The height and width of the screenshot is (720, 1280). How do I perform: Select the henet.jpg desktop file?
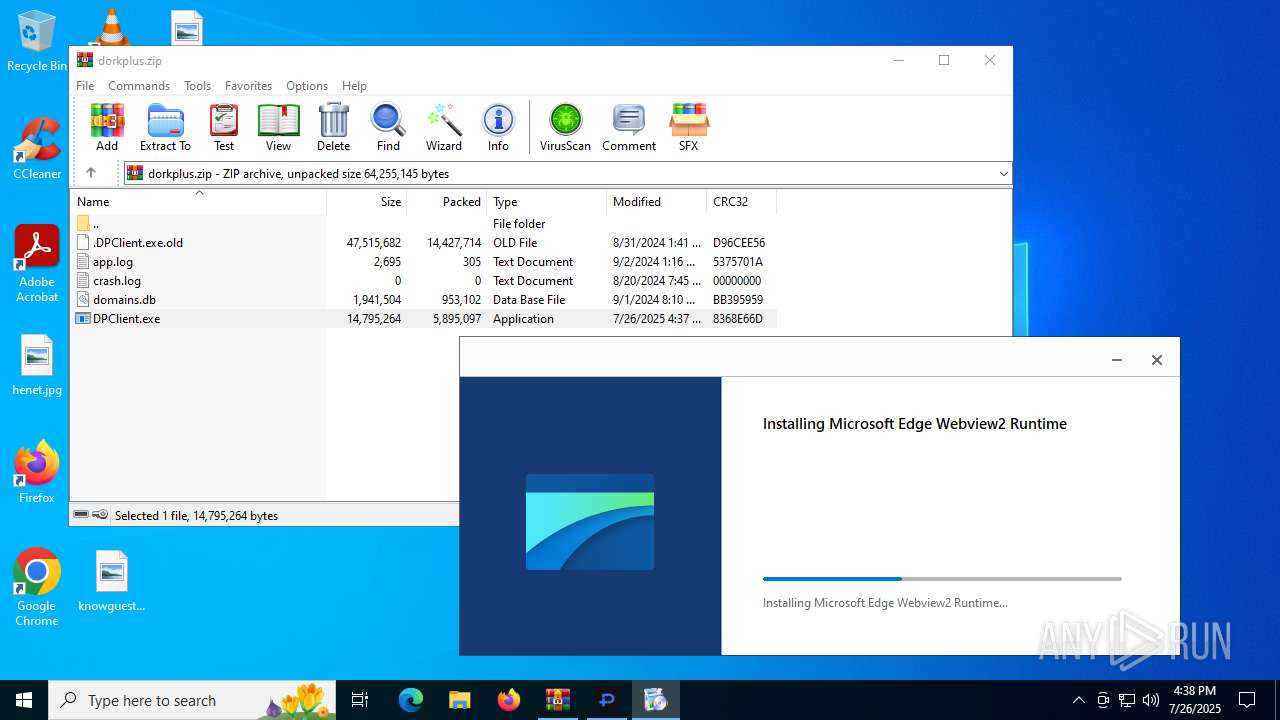coord(37,365)
